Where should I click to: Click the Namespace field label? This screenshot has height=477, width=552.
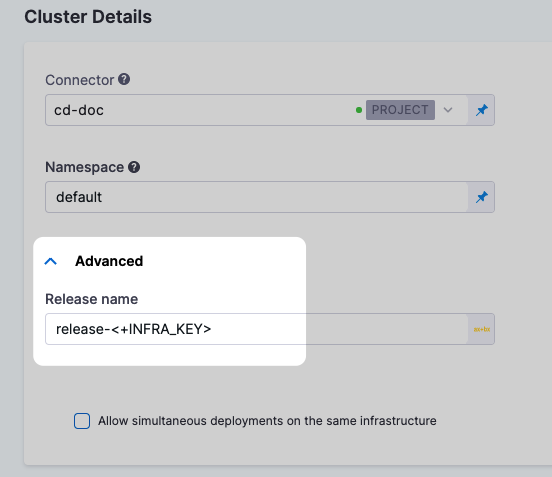[x=84, y=167]
